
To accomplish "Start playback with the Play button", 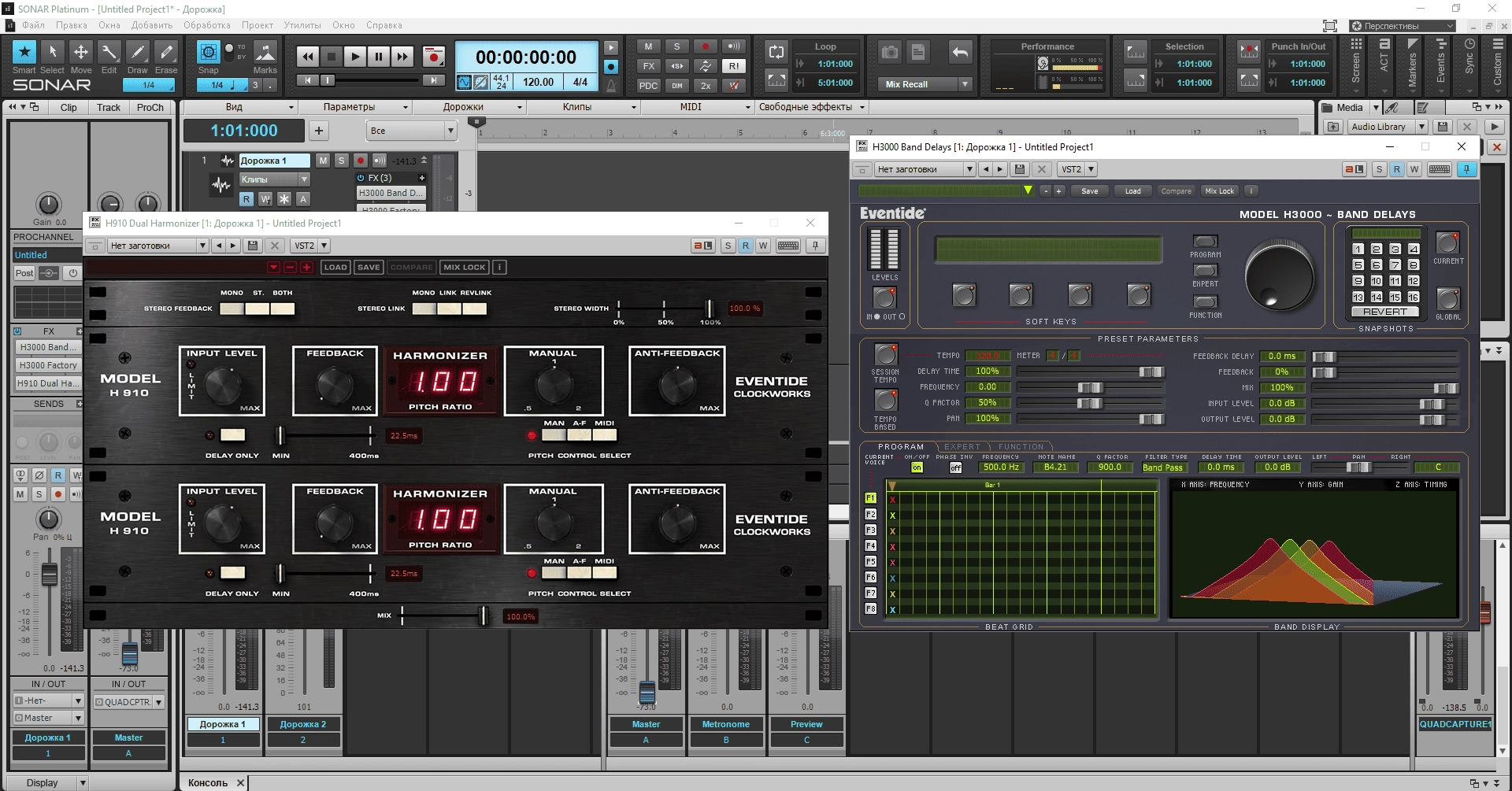I will [x=355, y=56].
